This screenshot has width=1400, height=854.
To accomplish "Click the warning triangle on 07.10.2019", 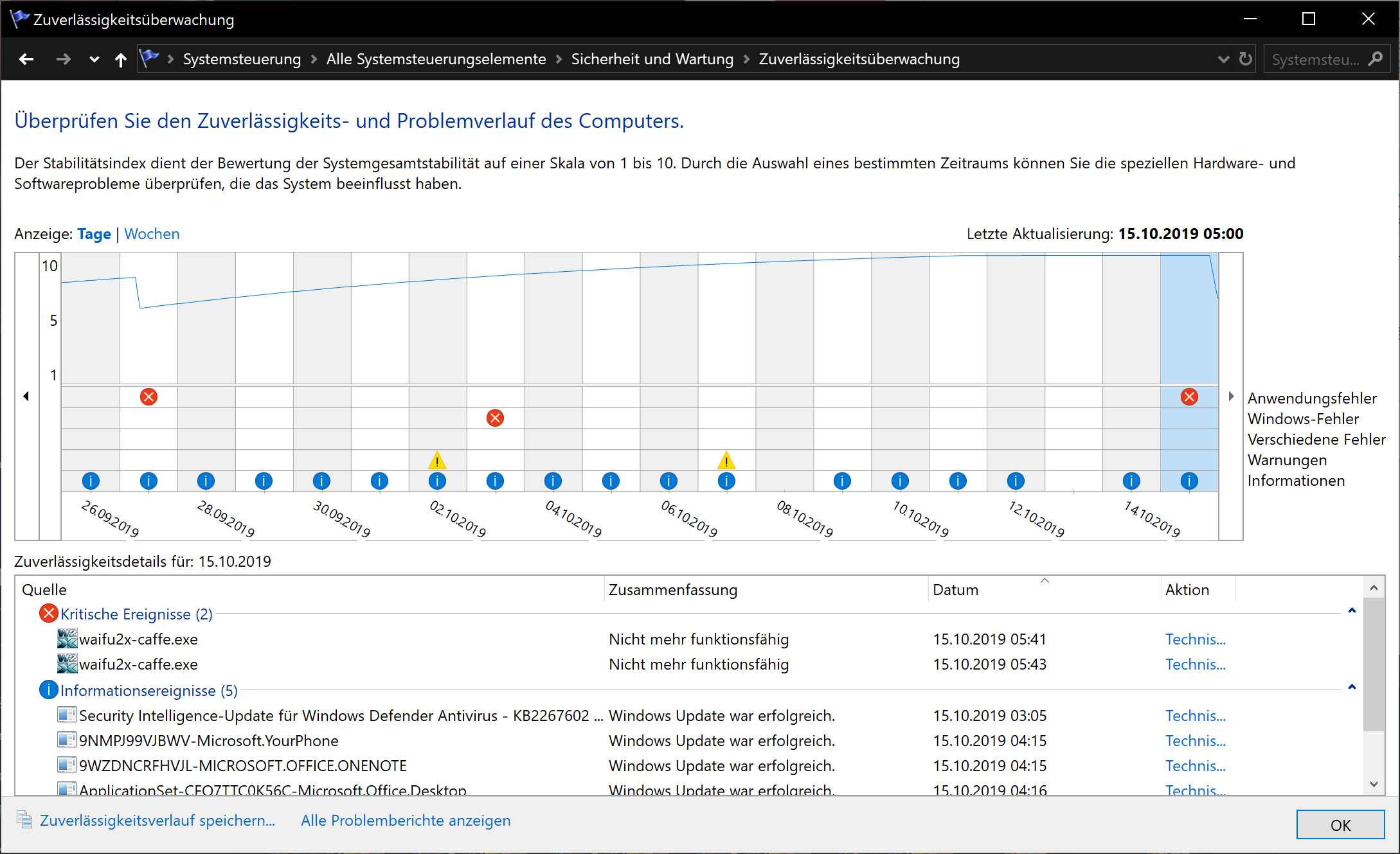I will (x=726, y=460).
